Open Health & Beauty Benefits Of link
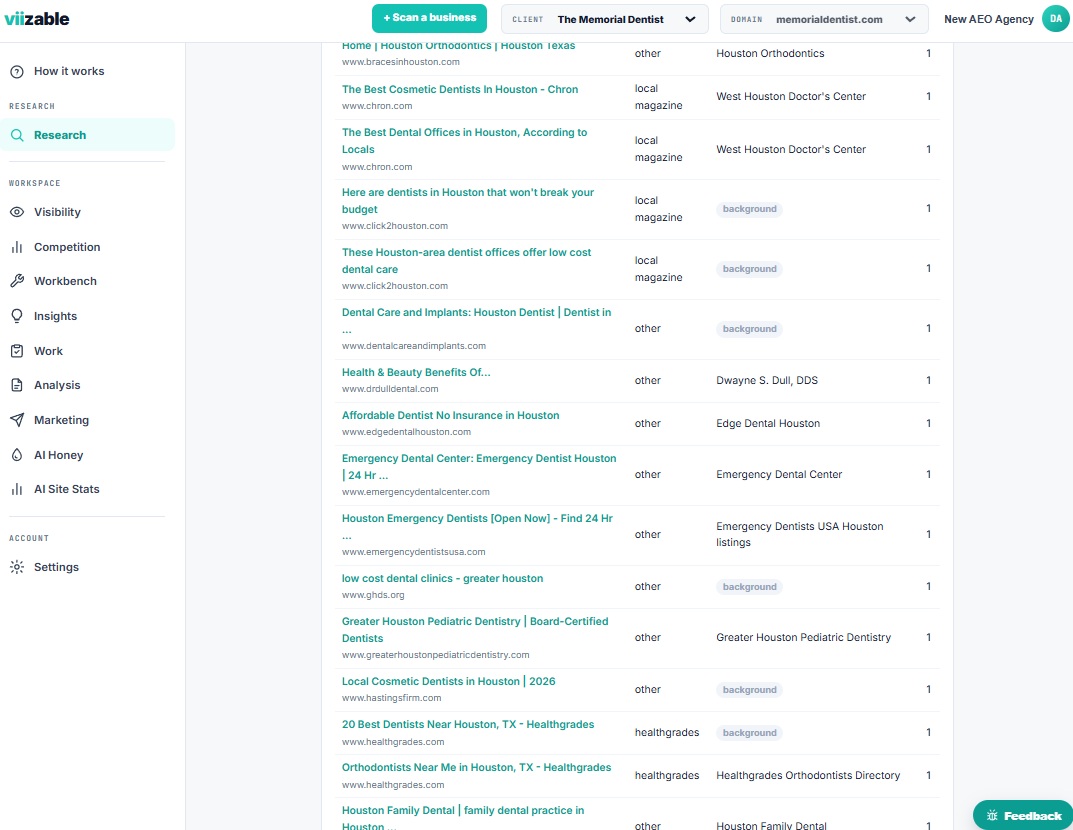The height and width of the screenshot is (830, 1073). click(x=416, y=373)
